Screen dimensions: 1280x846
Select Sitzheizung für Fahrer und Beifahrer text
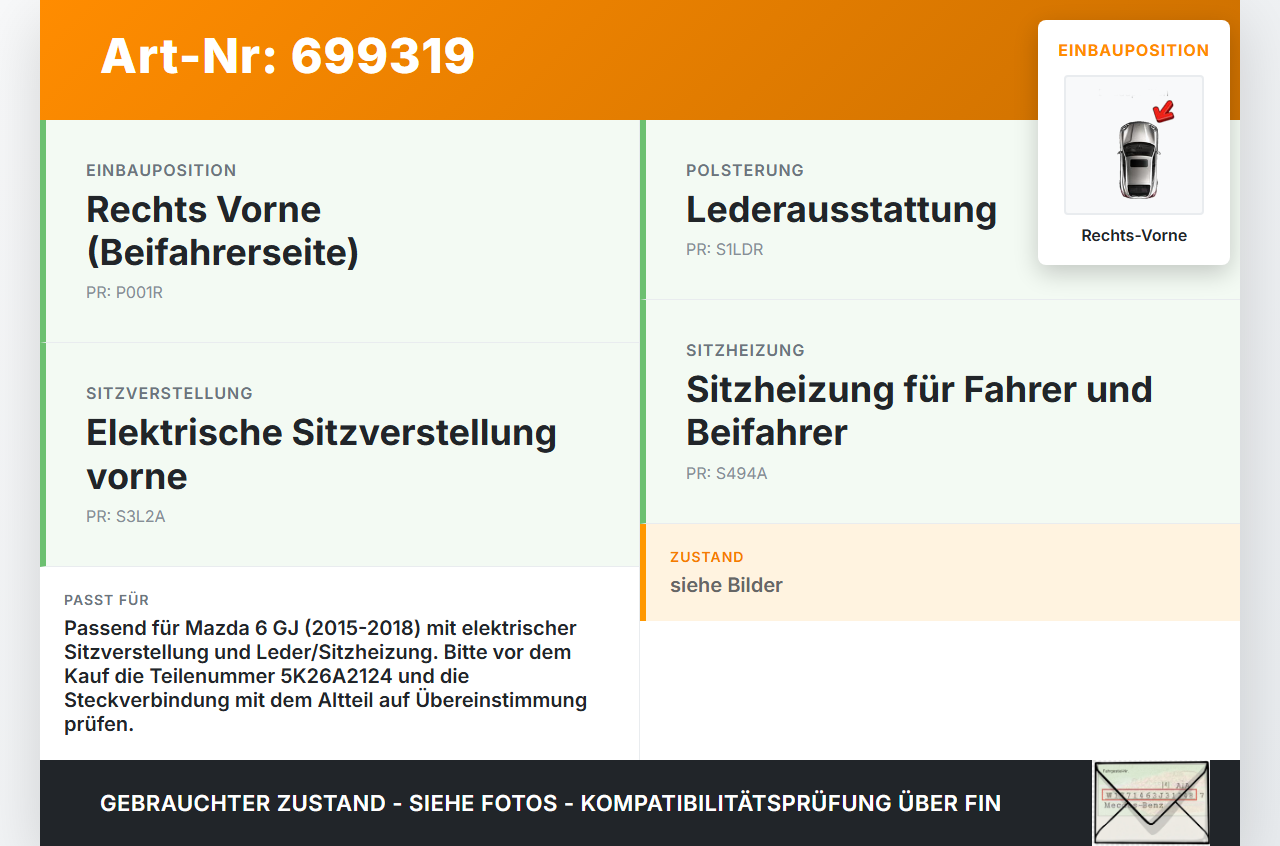click(x=919, y=411)
